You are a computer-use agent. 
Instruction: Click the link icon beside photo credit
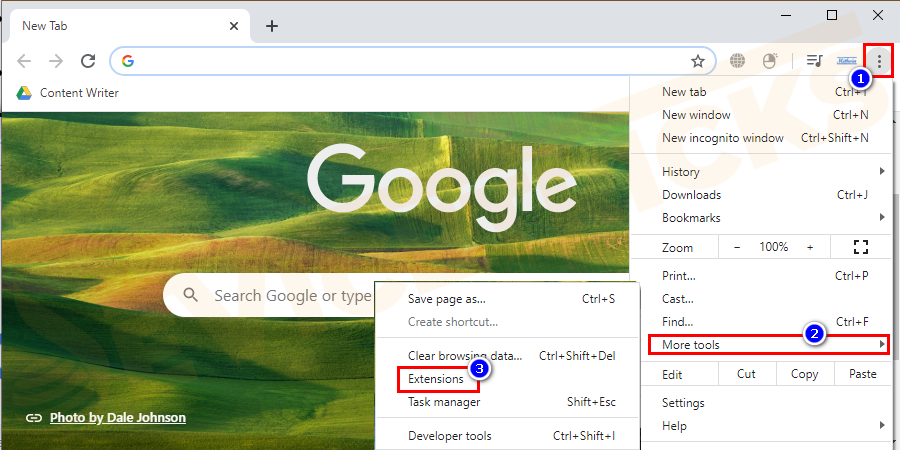[34, 418]
